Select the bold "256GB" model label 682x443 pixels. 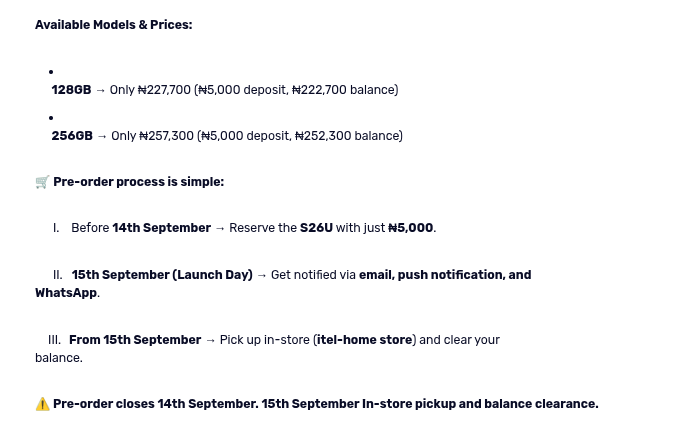click(72, 136)
